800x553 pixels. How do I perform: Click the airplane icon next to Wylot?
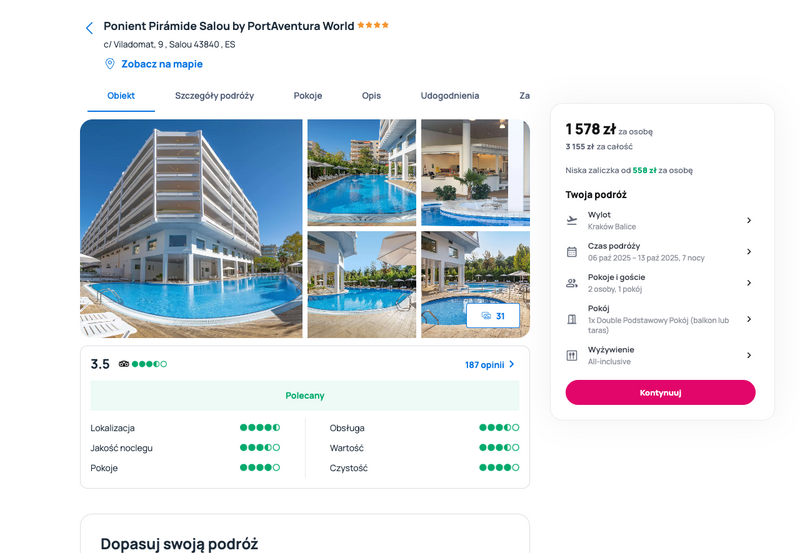tap(572, 220)
